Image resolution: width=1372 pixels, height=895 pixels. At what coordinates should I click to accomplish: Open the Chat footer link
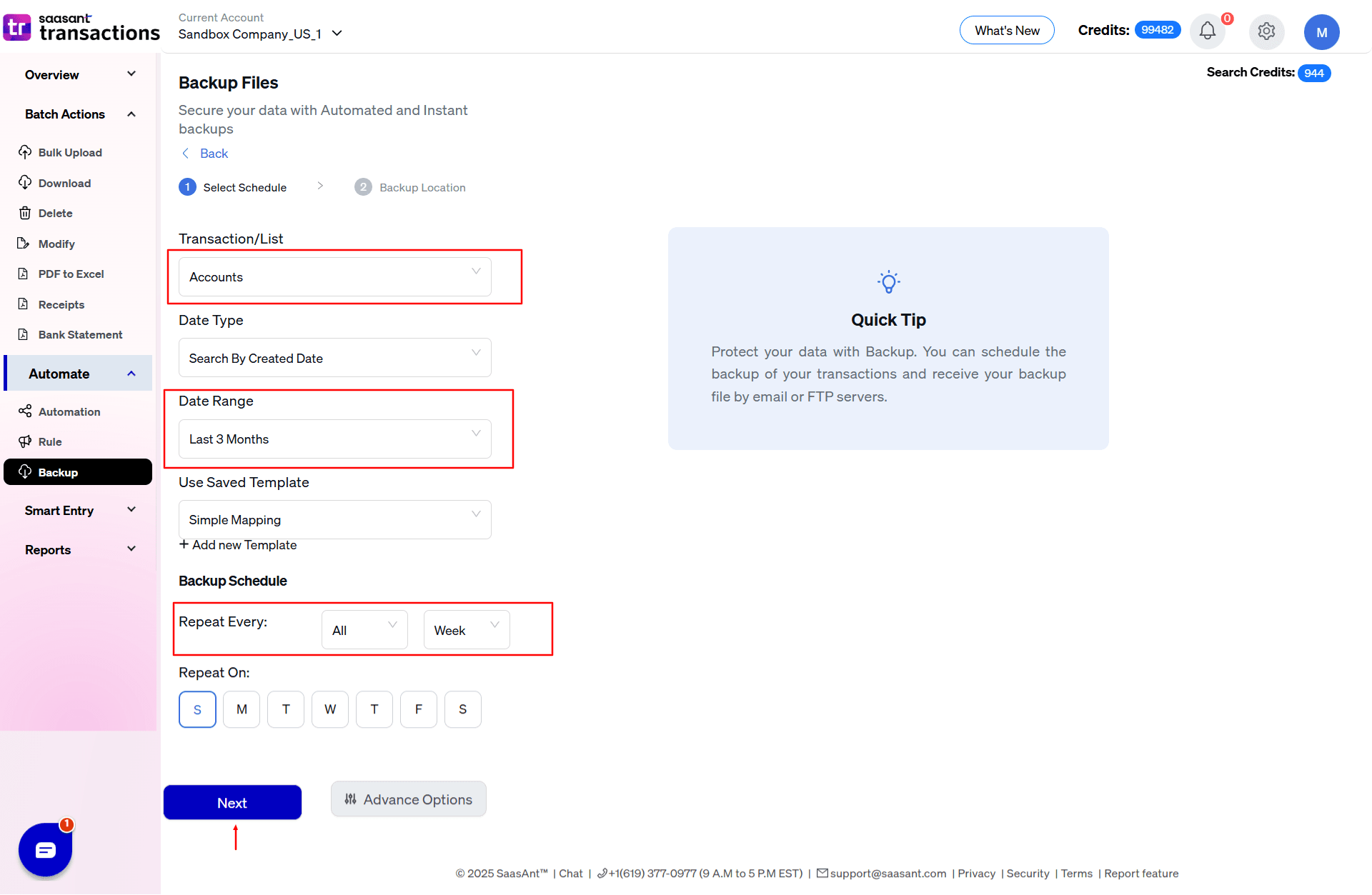pyautogui.click(x=570, y=873)
